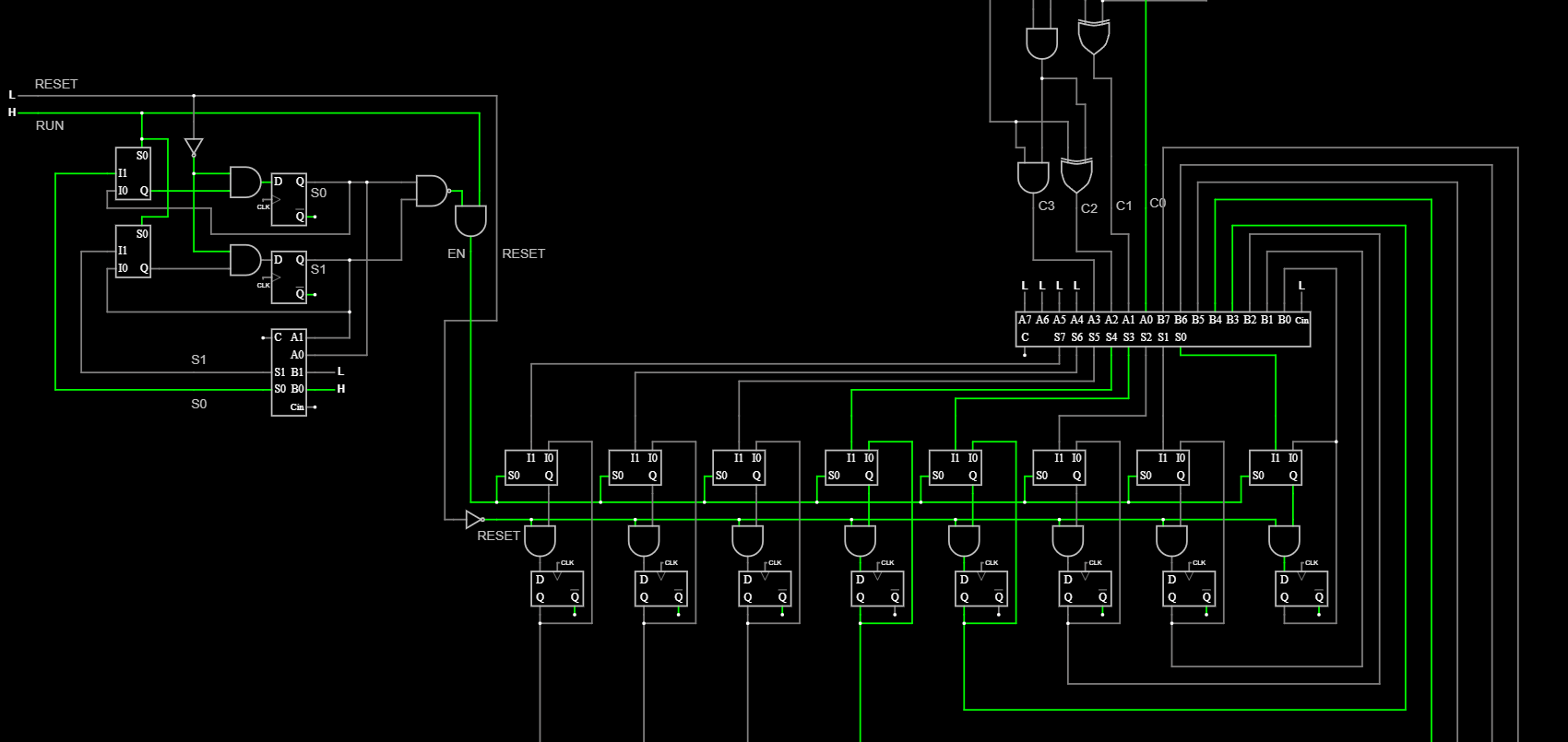Select the D flip-flop labeled S0
Image resolution: width=1568 pixels, height=742 pixels.
click(x=289, y=199)
